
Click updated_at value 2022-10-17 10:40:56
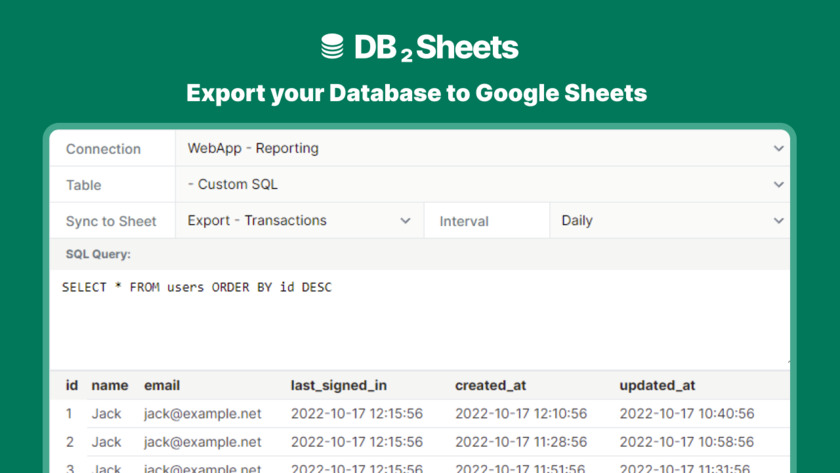(687, 414)
